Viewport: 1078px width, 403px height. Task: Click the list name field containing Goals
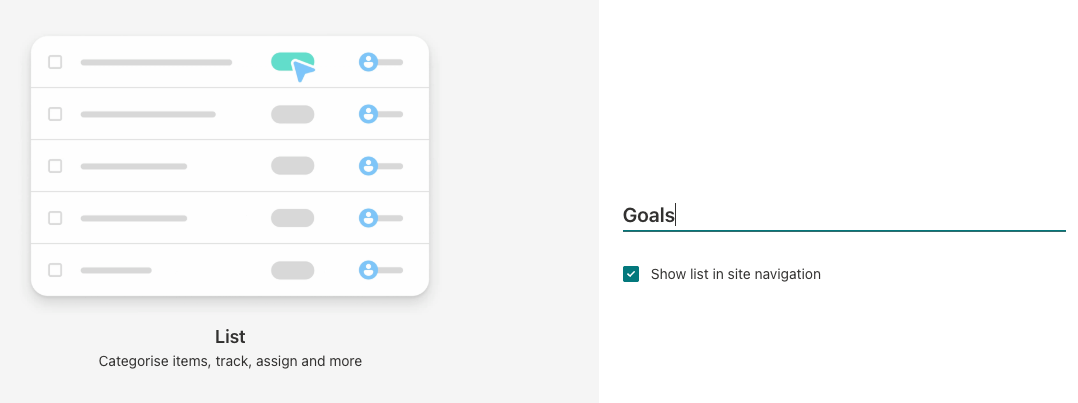click(844, 216)
